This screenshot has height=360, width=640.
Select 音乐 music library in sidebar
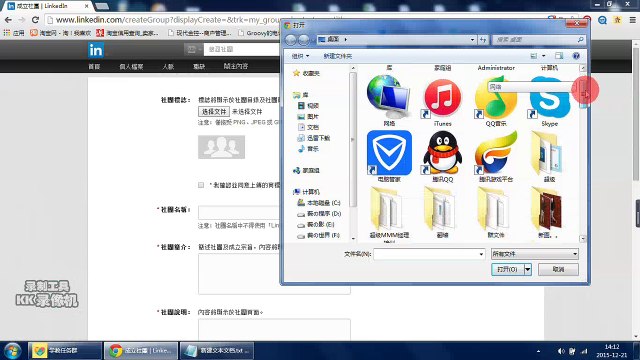(309, 149)
